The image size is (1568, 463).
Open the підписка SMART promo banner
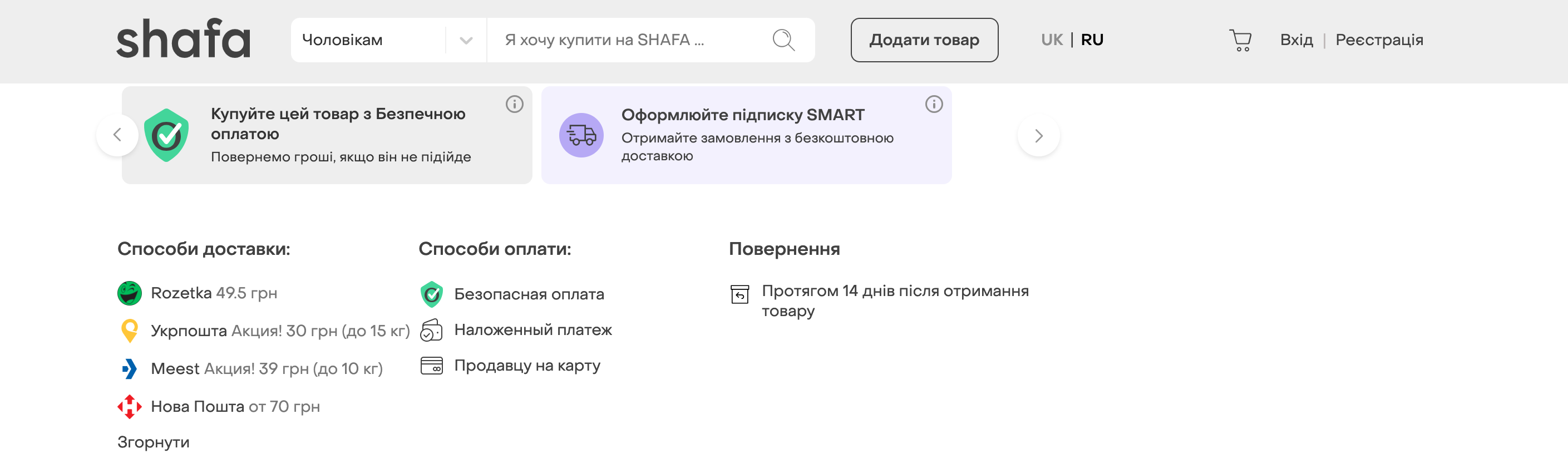click(746, 135)
